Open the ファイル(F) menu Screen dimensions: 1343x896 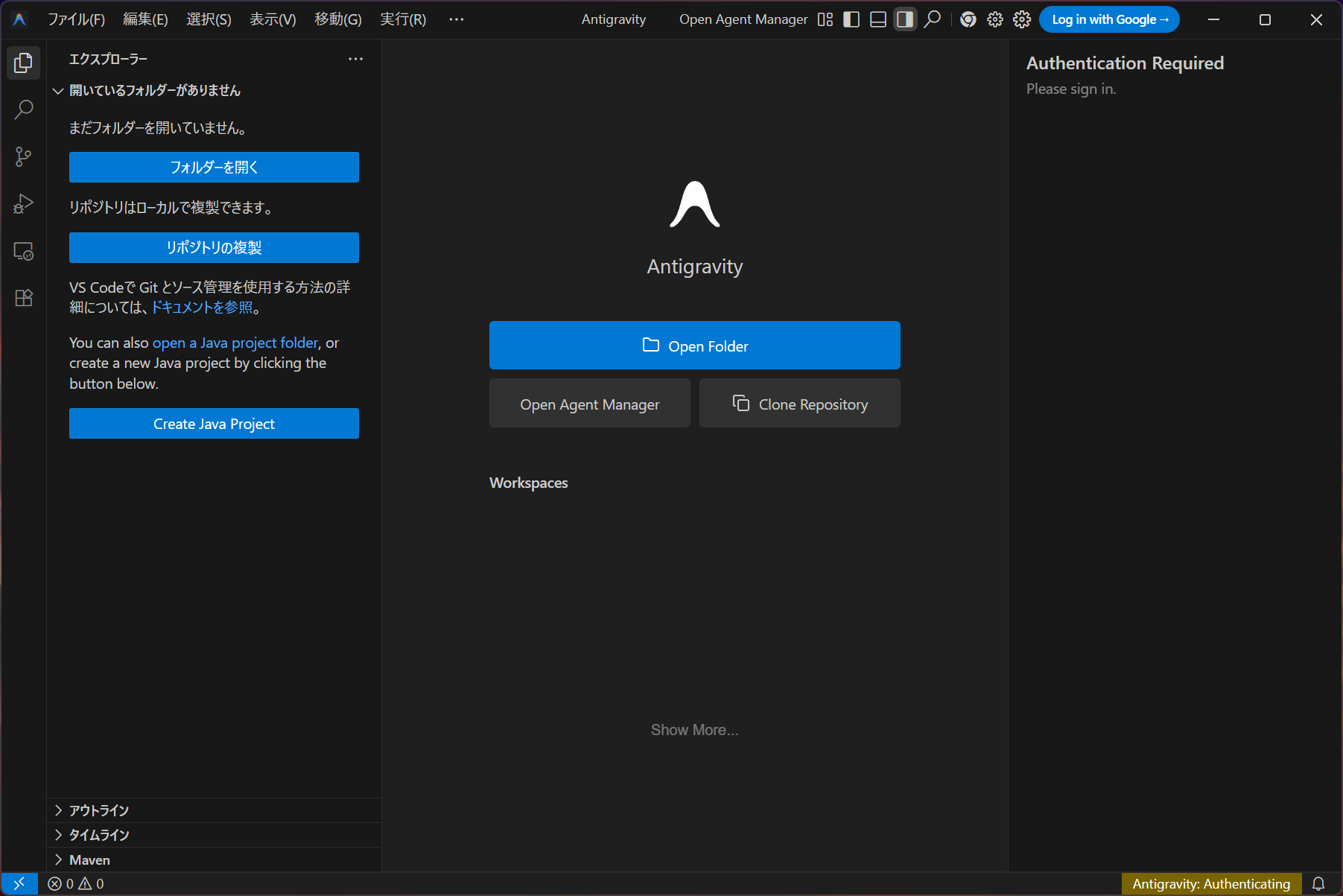(x=76, y=19)
